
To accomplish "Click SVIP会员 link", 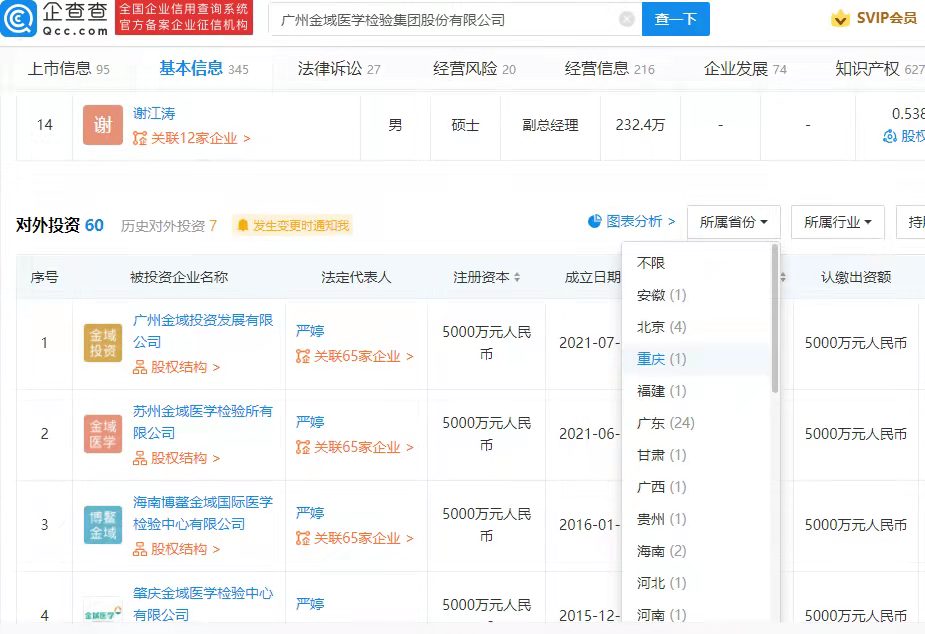I will (x=887, y=18).
